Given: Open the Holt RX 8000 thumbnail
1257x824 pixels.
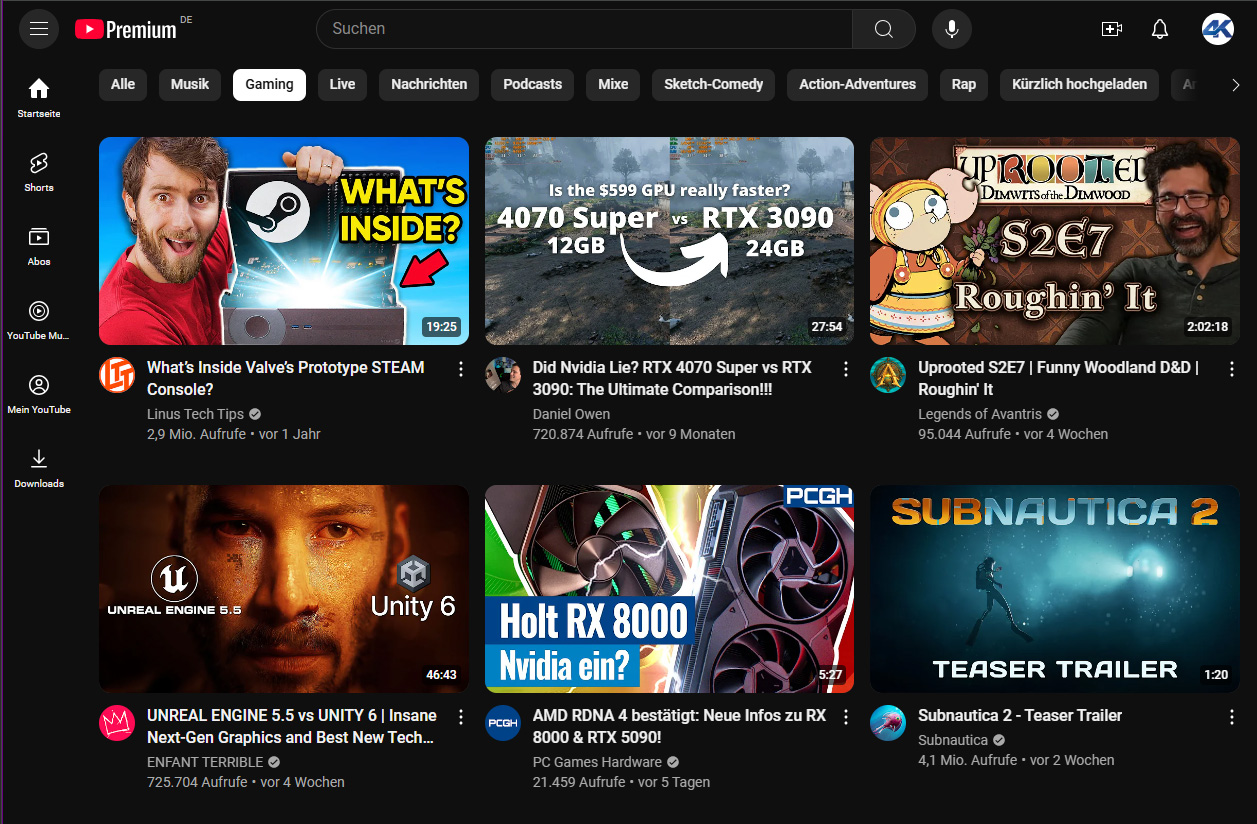Looking at the screenshot, I should pos(669,589).
